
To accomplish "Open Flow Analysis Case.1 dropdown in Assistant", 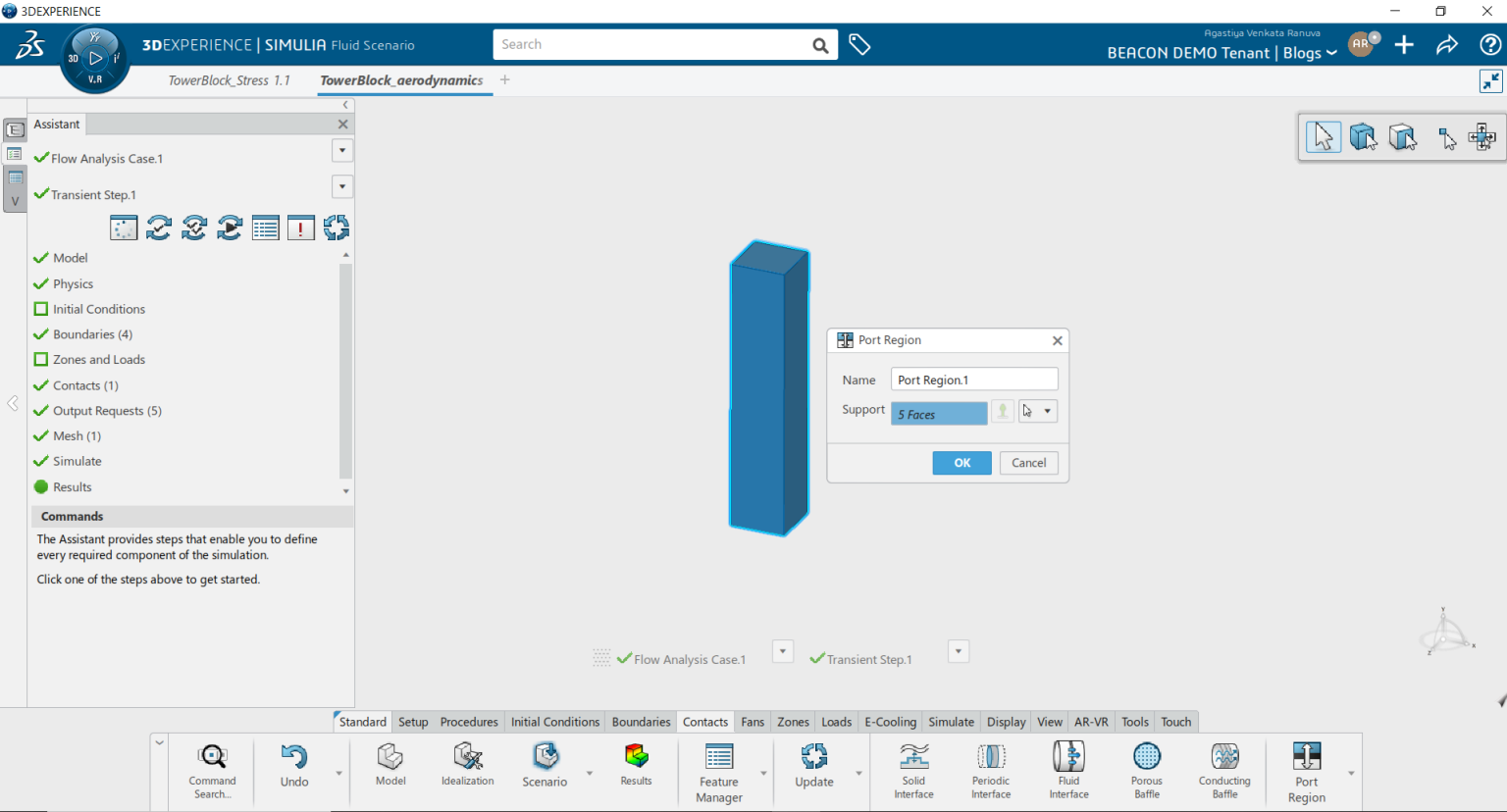I will (342, 150).
